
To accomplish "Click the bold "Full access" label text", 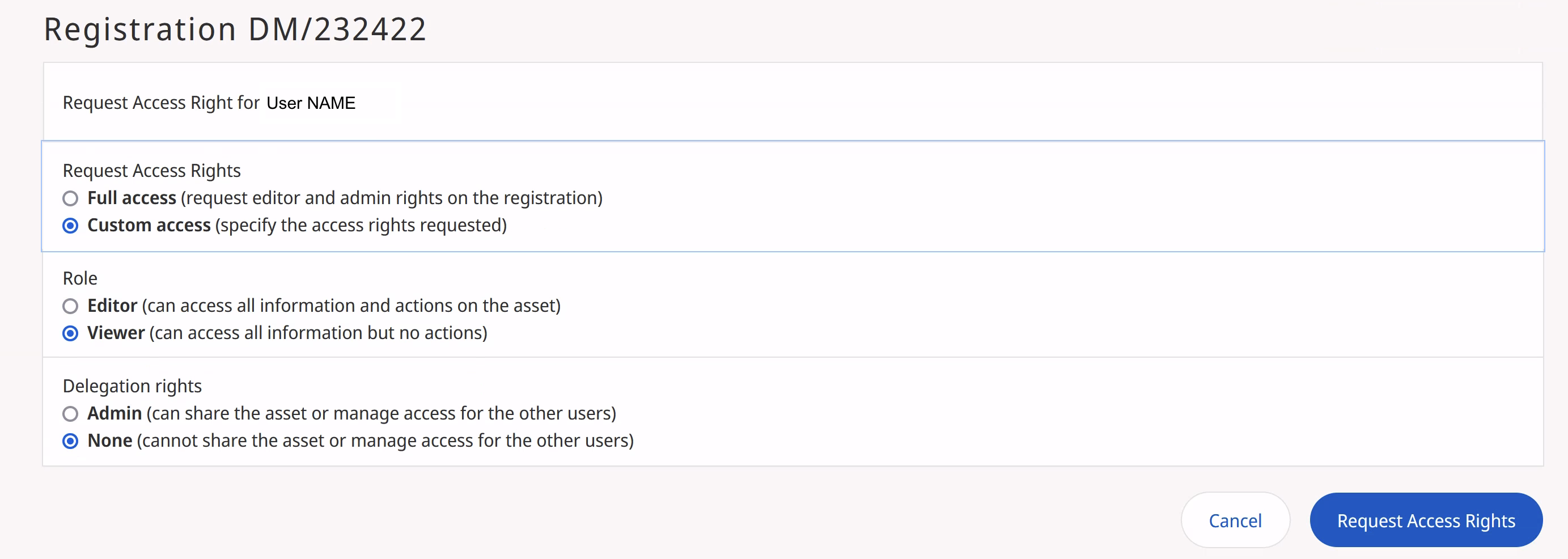I will coord(132,198).
